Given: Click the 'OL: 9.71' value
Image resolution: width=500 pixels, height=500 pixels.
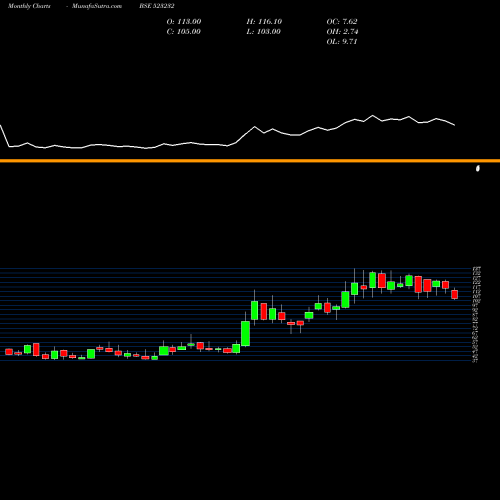Looking at the screenshot, I should click(x=342, y=42).
